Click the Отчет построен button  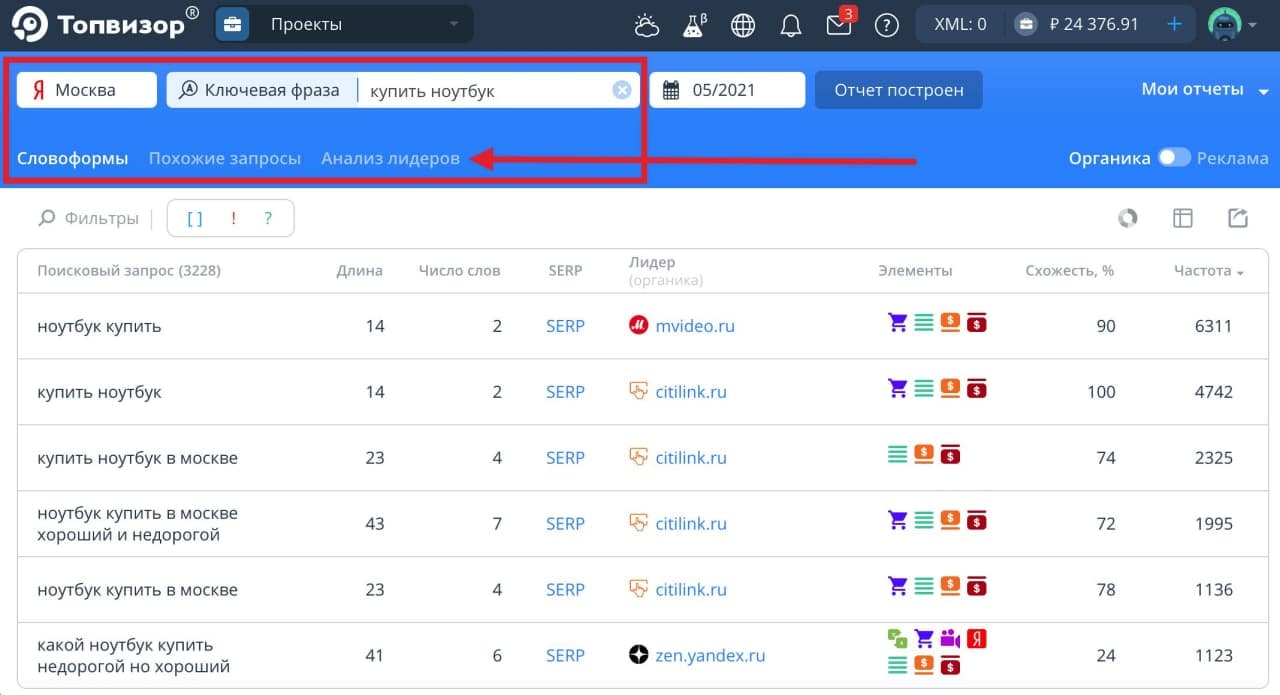(899, 90)
